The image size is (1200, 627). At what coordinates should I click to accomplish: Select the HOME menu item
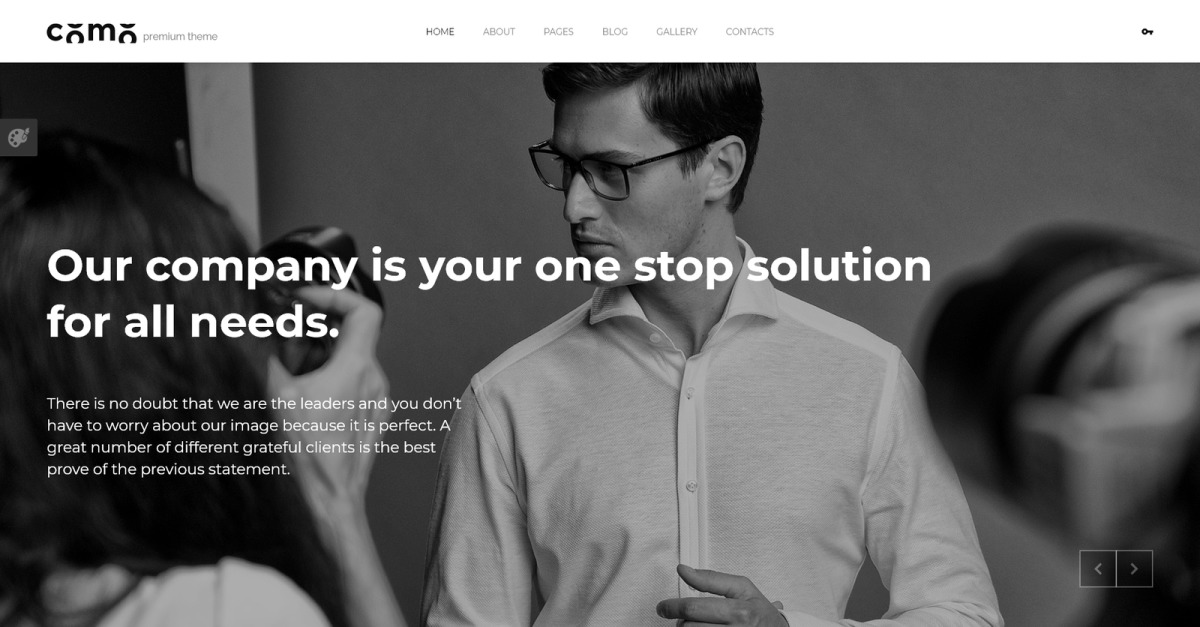click(x=440, y=32)
